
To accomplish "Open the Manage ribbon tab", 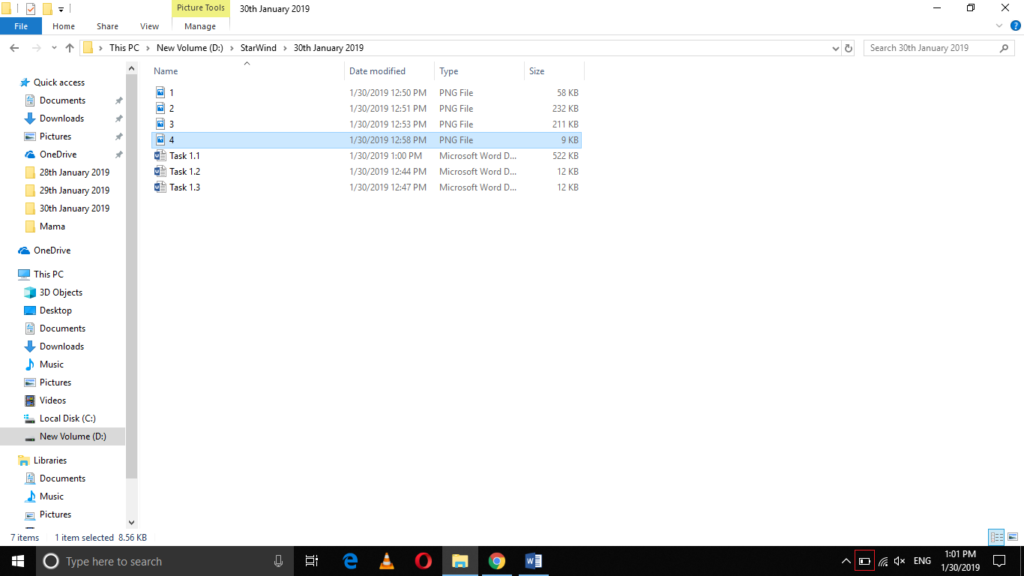I will (x=200, y=26).
